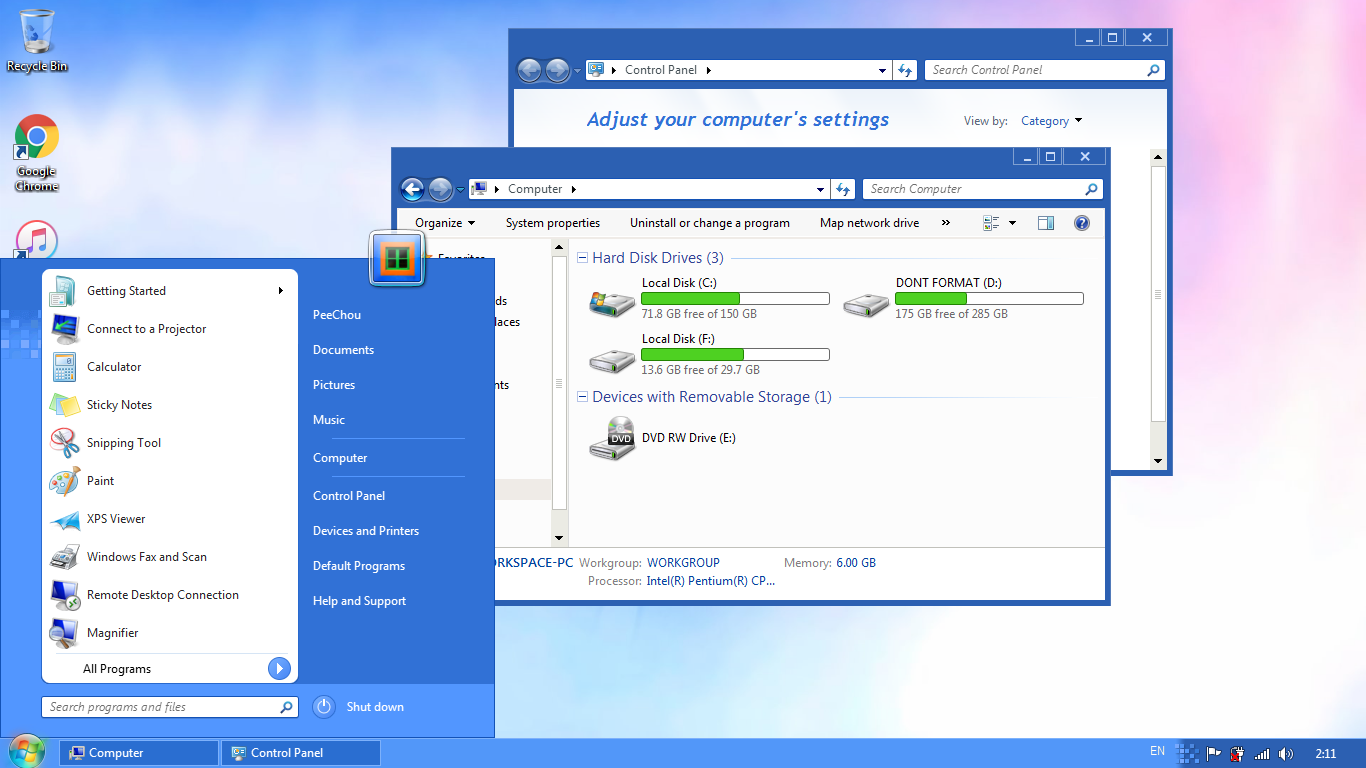Click the user account picture in Start menu
The image size is (1366, 768).
pos(397,258)
